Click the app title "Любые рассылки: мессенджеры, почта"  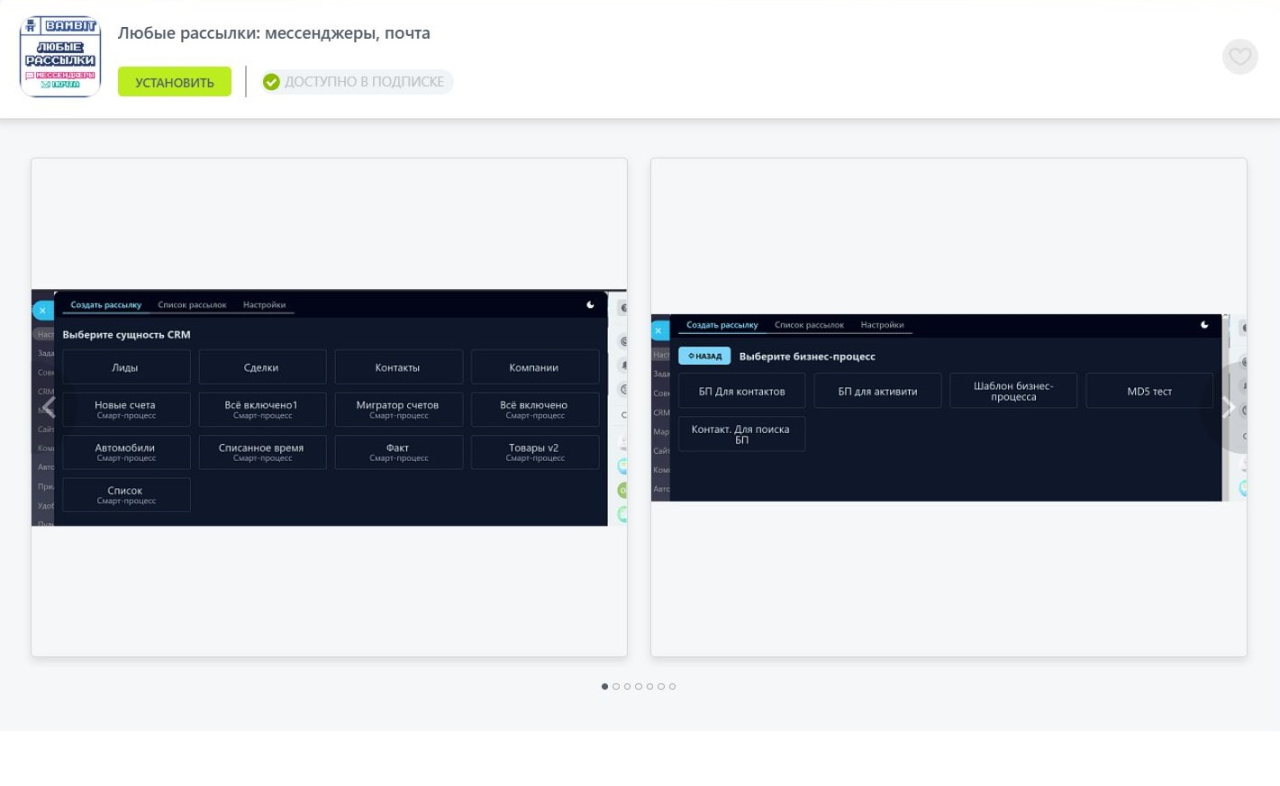(274, 33)
